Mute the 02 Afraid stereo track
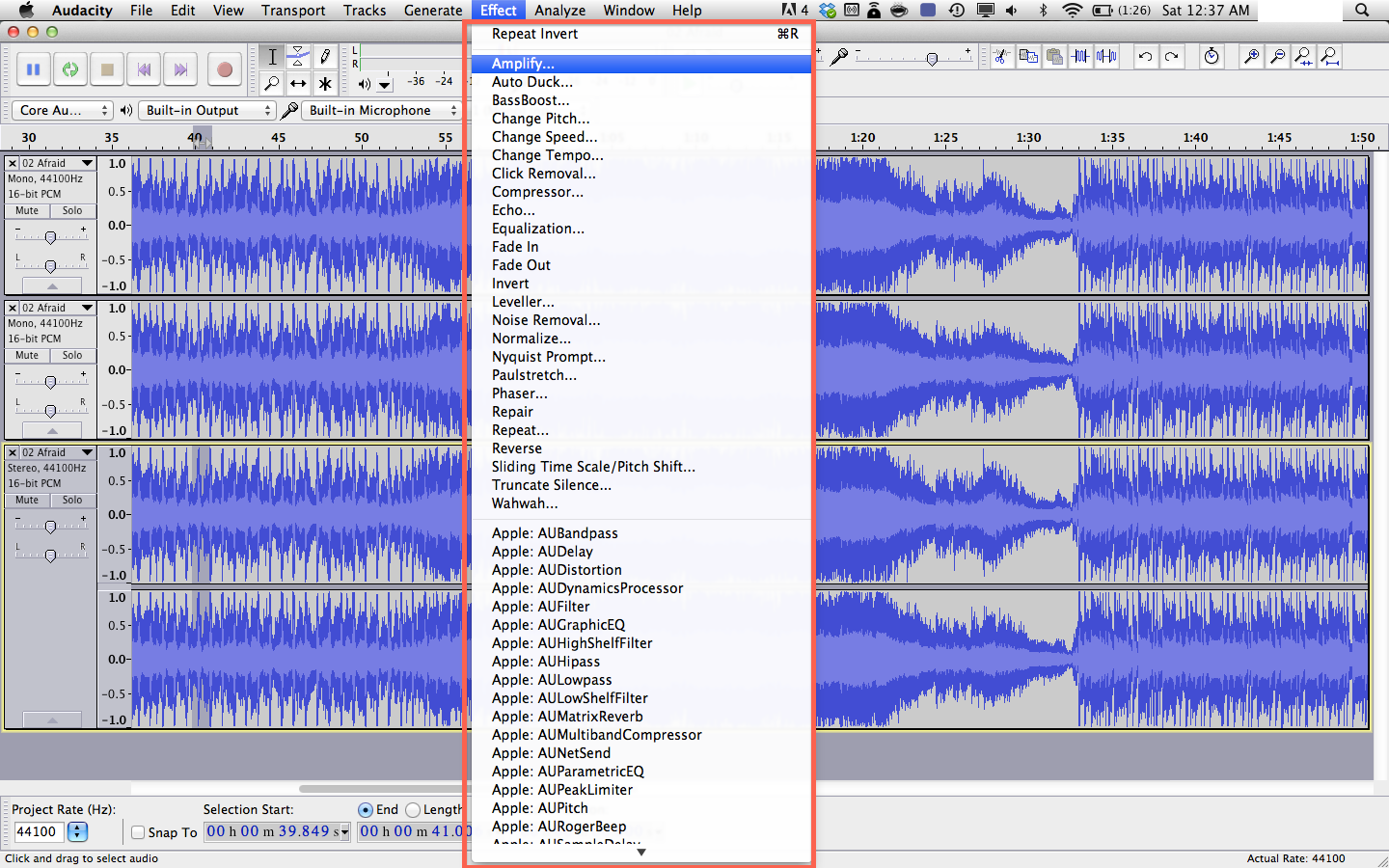Screen dimensions: 1389x868 click(27, 500)
